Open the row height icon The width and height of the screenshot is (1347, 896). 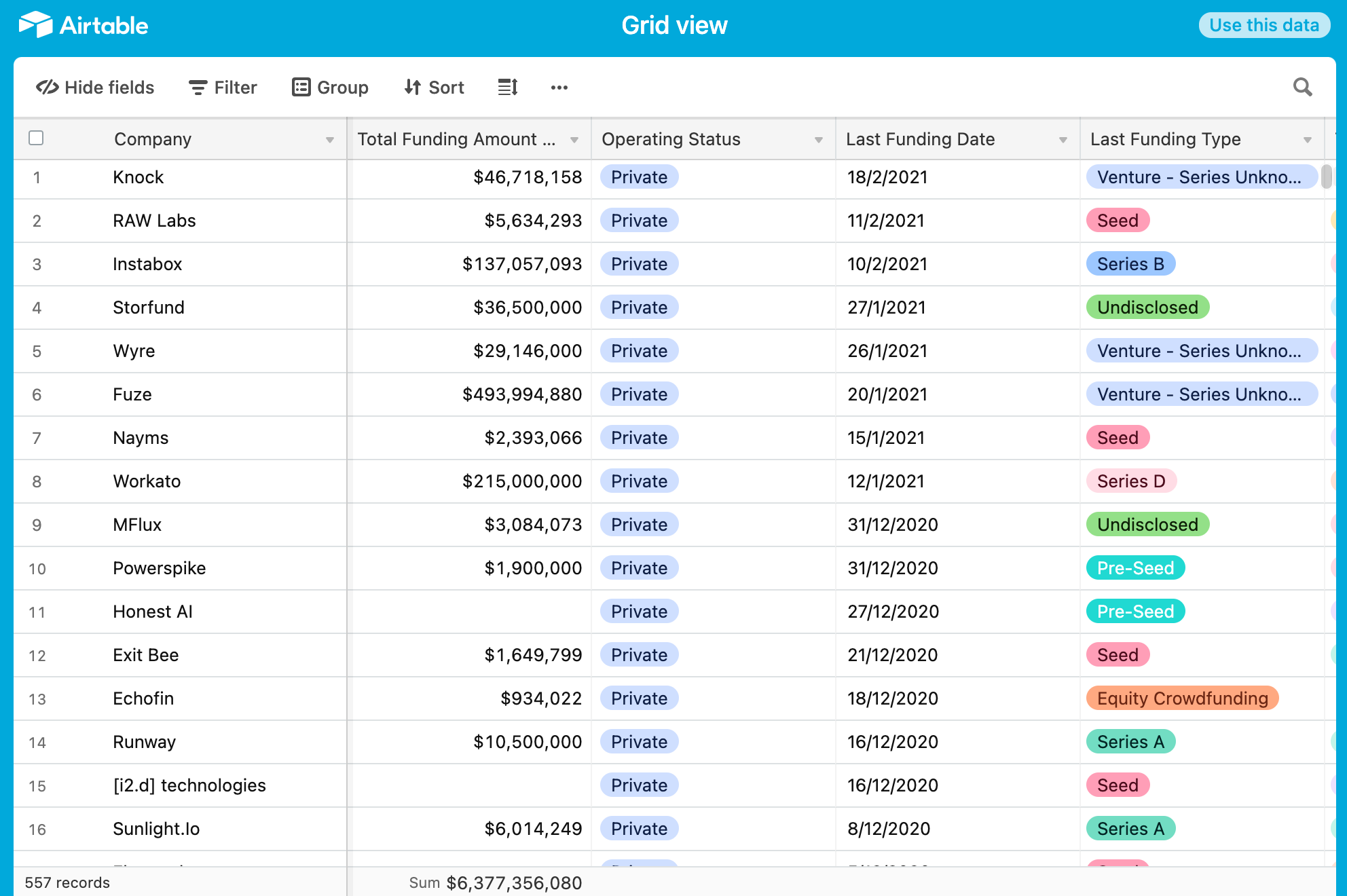click(508, 88)
